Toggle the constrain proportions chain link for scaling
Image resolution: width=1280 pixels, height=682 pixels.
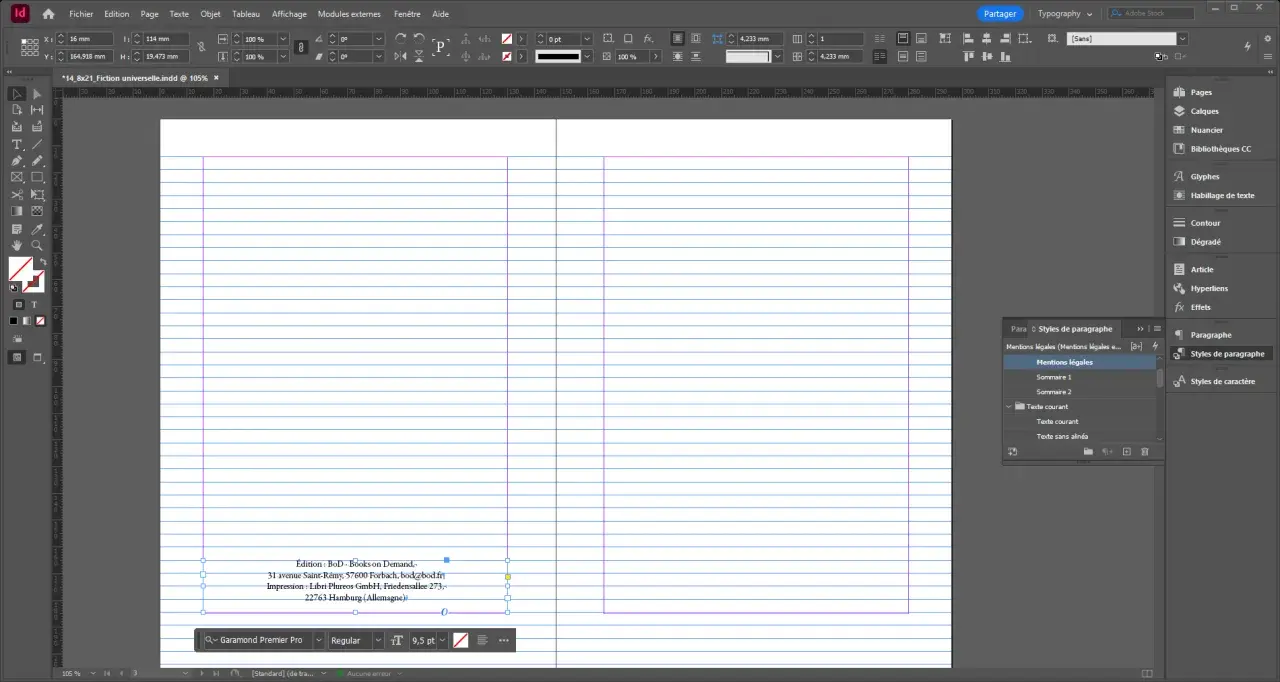point(301,48)
